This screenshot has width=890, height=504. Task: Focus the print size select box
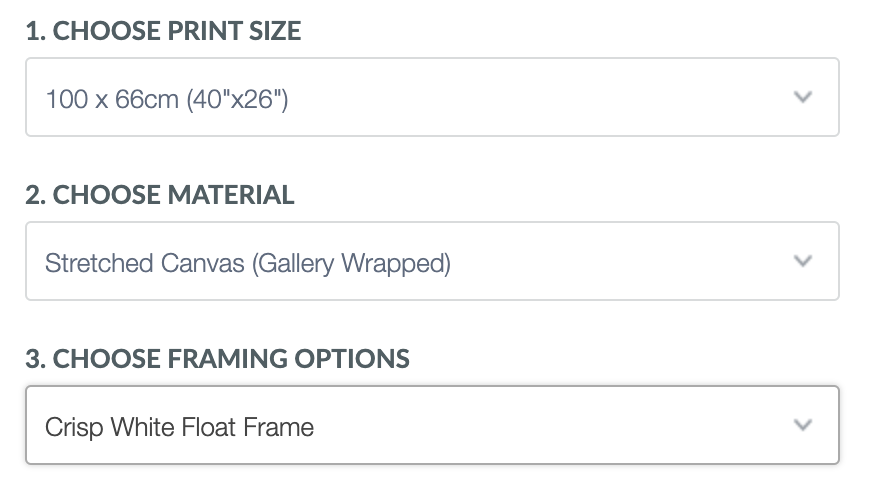click(432, 98)
